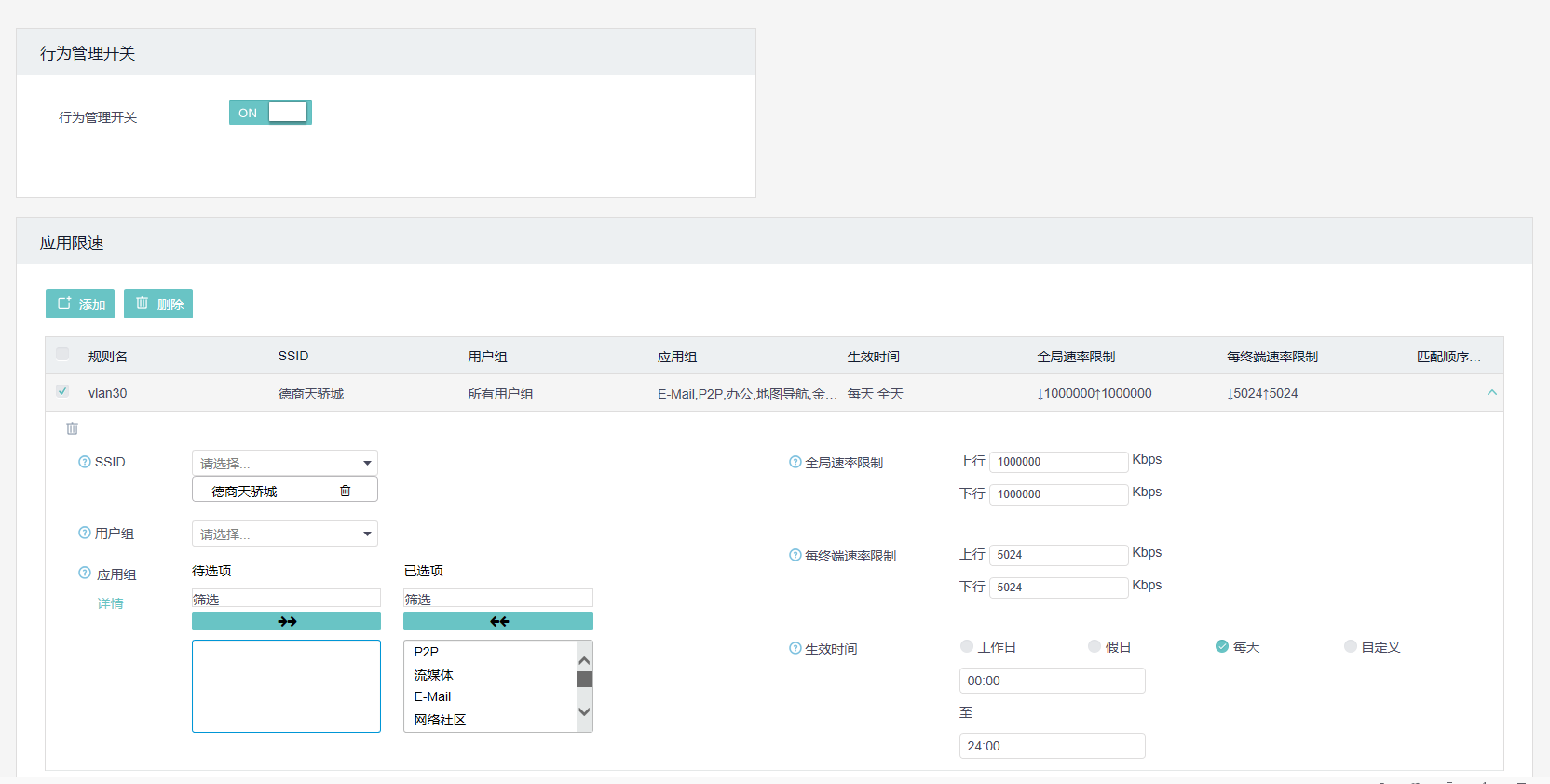
Task: Click the help icon next to 用户组
Action: click(x=85, y=534)
